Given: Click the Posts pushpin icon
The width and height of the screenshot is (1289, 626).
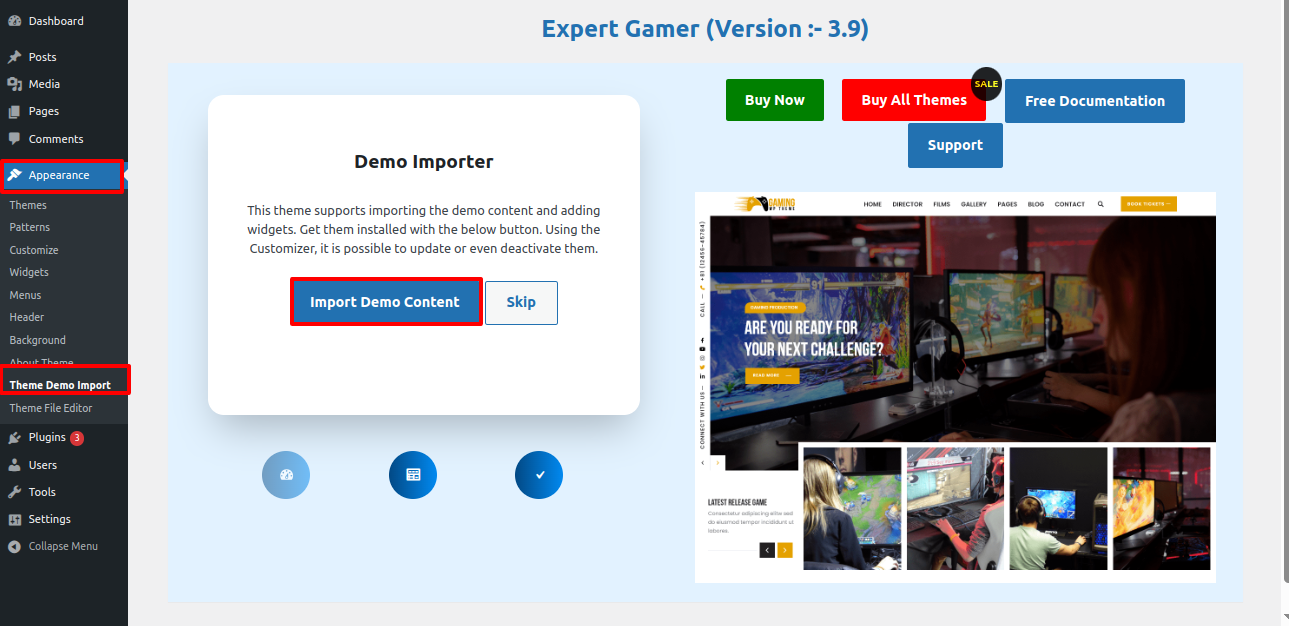Looking at the screenshot, I should [14, 57].
